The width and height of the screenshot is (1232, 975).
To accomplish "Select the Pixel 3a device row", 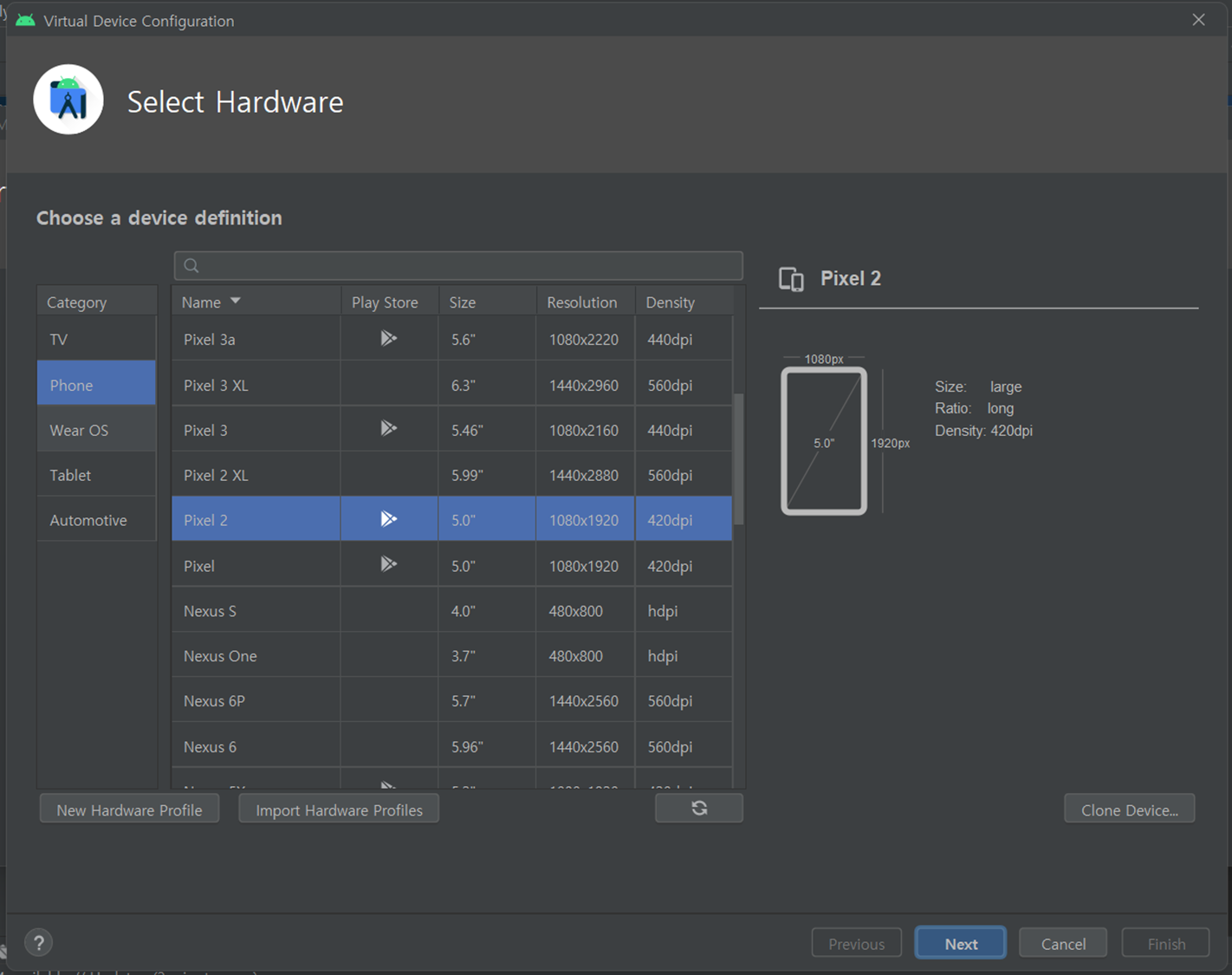I will 451,339.
